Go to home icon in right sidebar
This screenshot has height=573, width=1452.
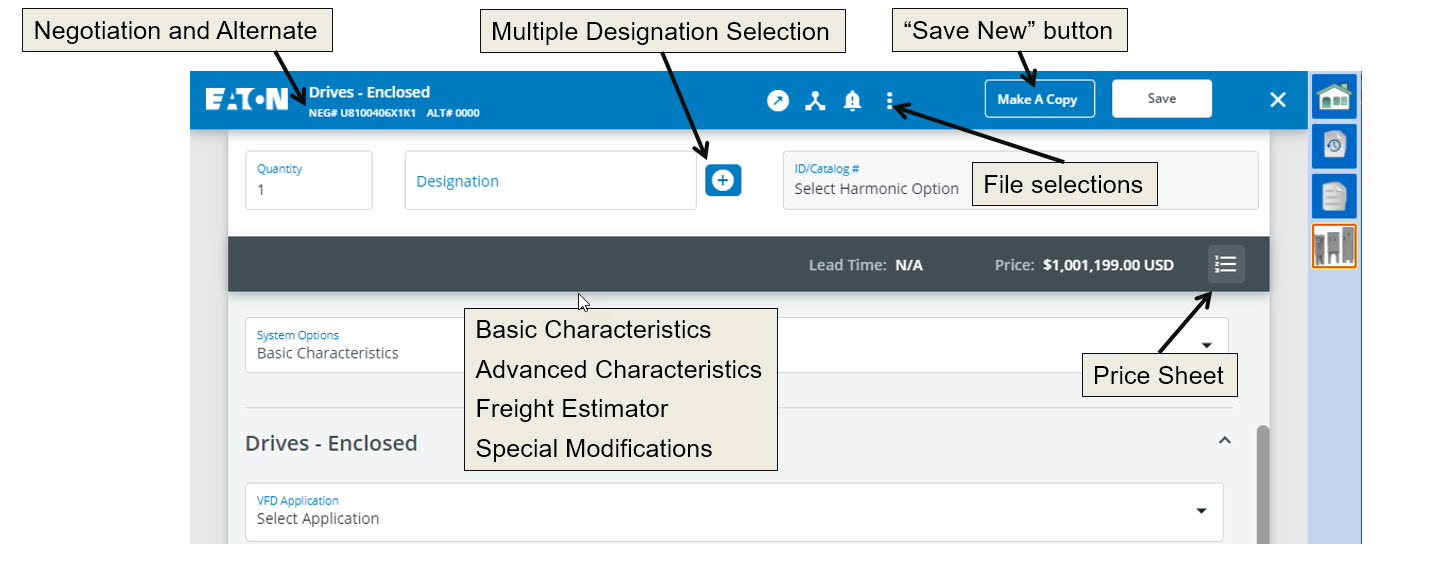click(1334, 97)
